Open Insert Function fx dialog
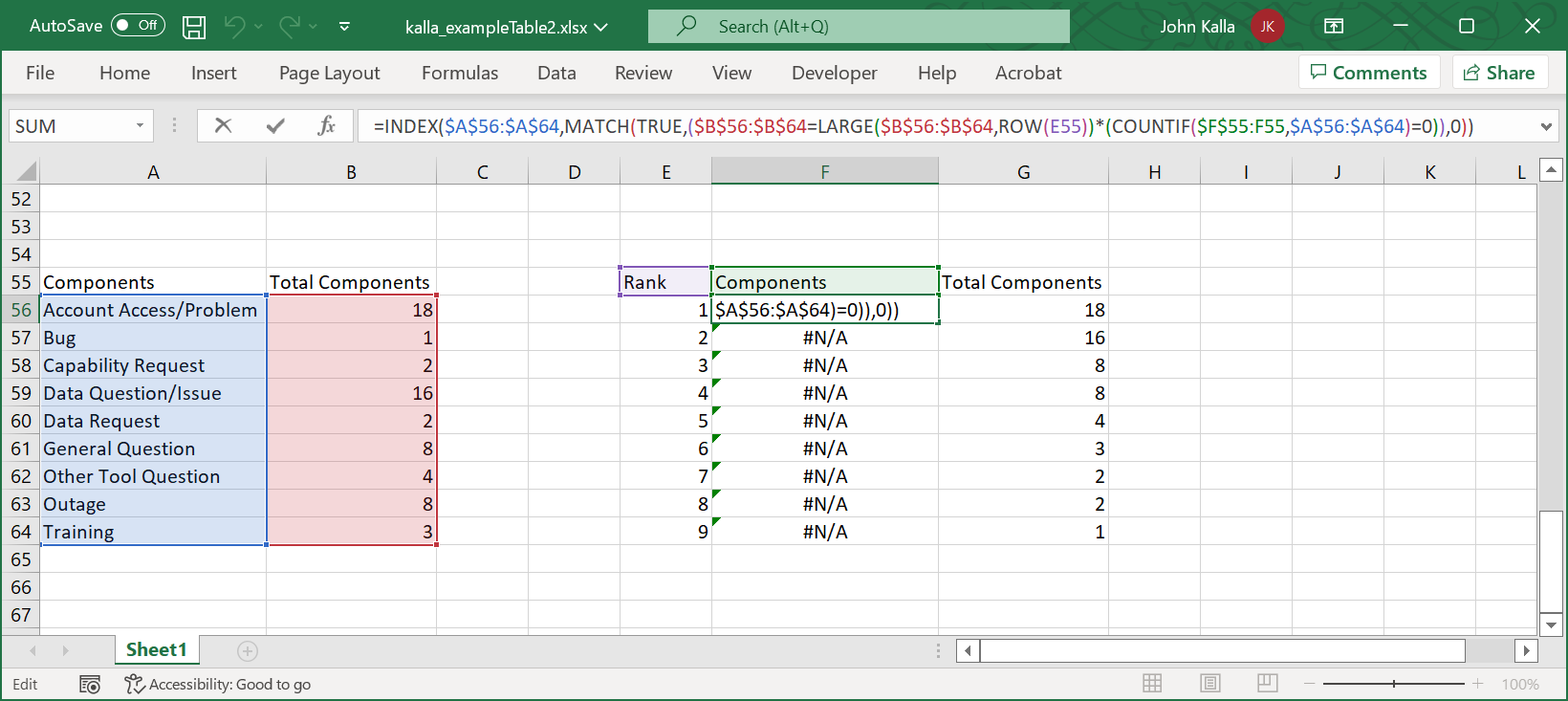The image size is (1568, 701). click(x=326, y=125)
